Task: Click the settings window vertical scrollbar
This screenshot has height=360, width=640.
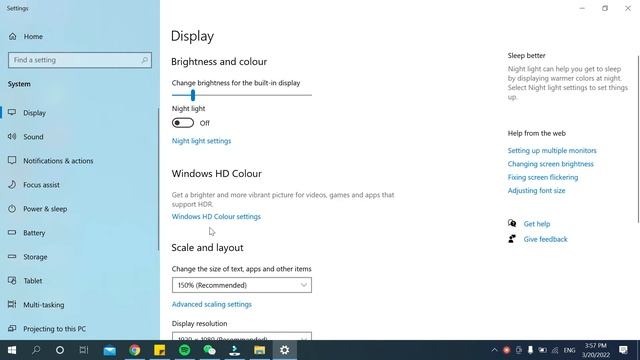Action: pyautogui.click(x=638, y=139)
